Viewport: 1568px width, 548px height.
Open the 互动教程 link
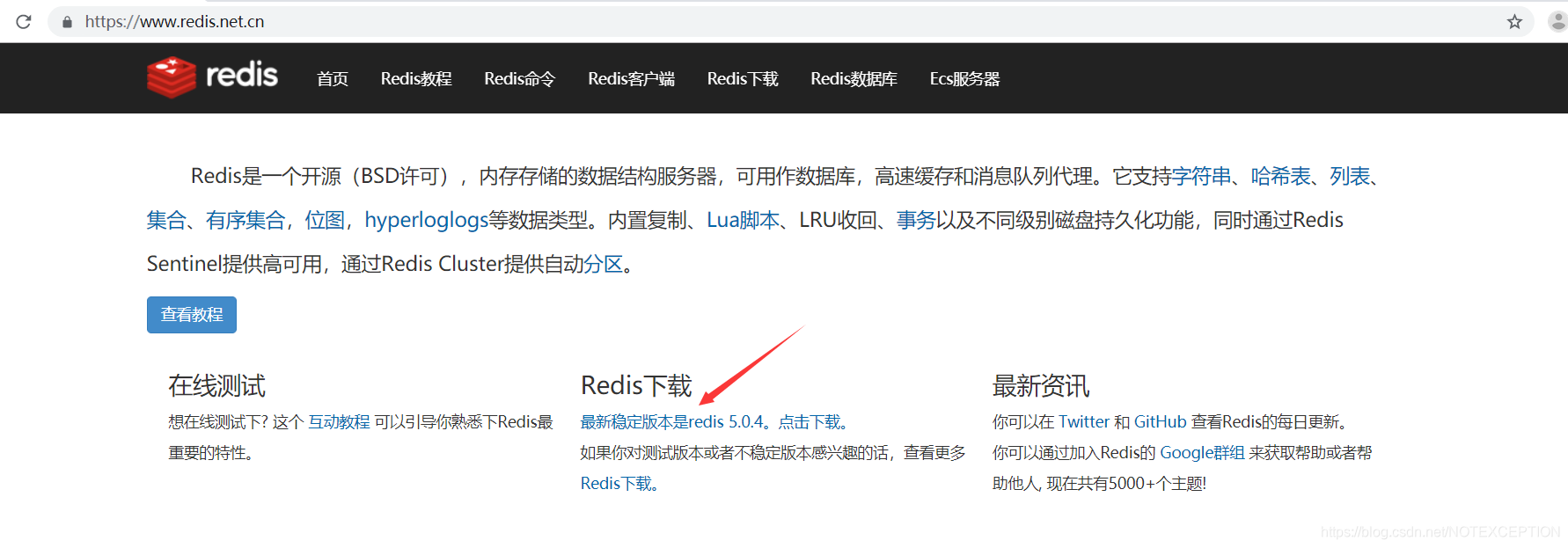(x=339, y=422)
